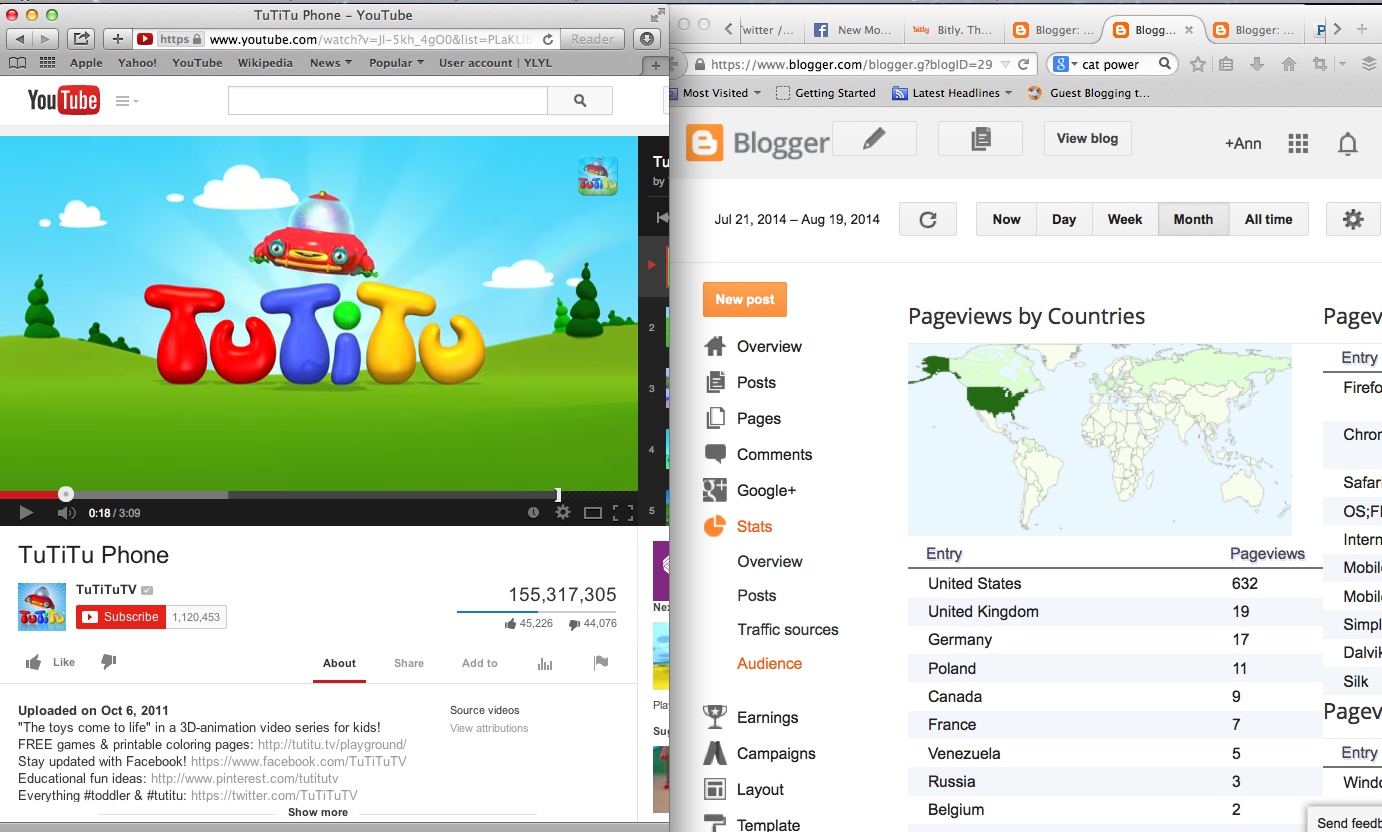Open the video player settings gear
1382x832 pixels.
pos(563,513)
